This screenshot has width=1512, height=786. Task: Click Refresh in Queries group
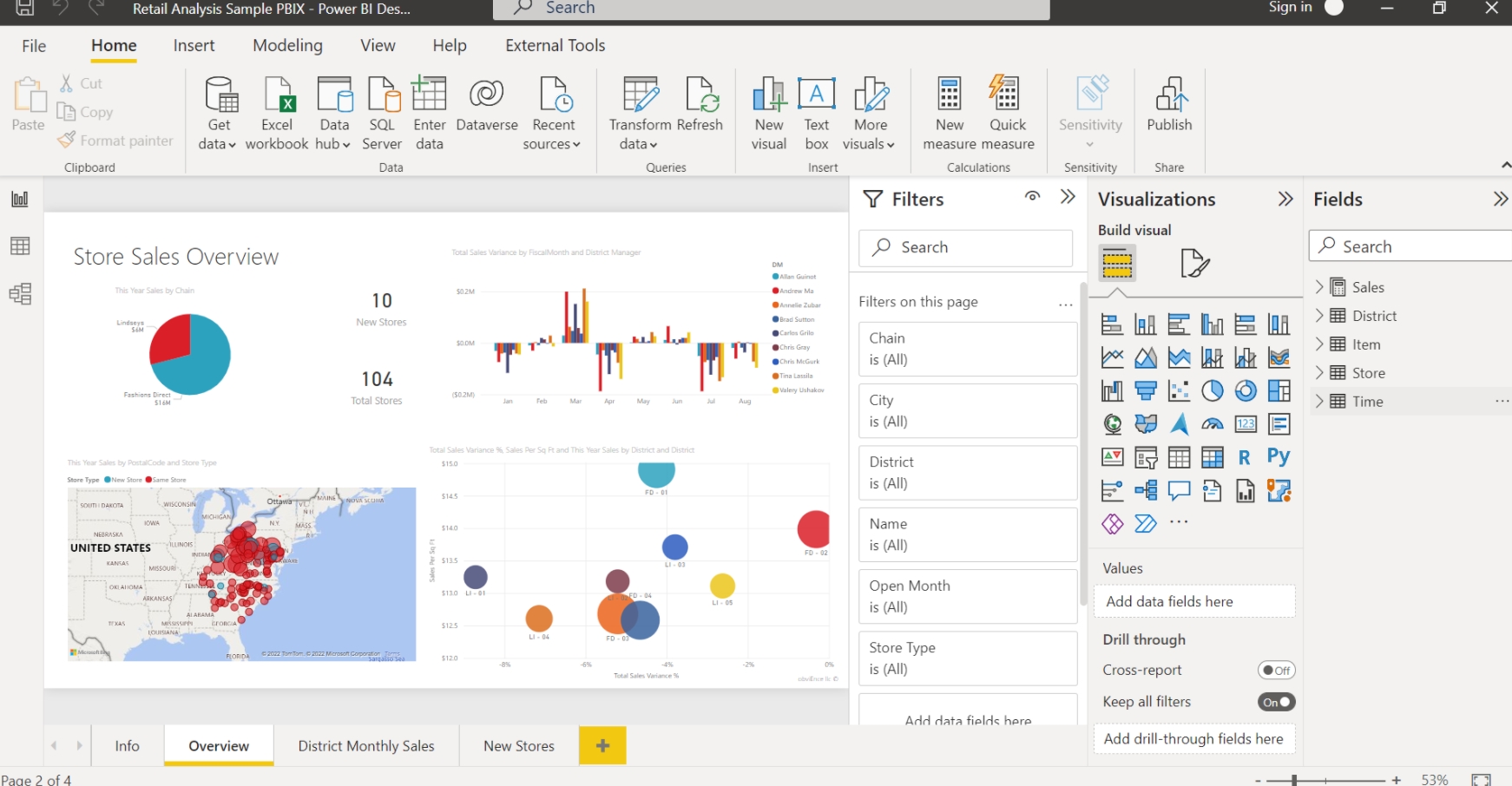700,104
